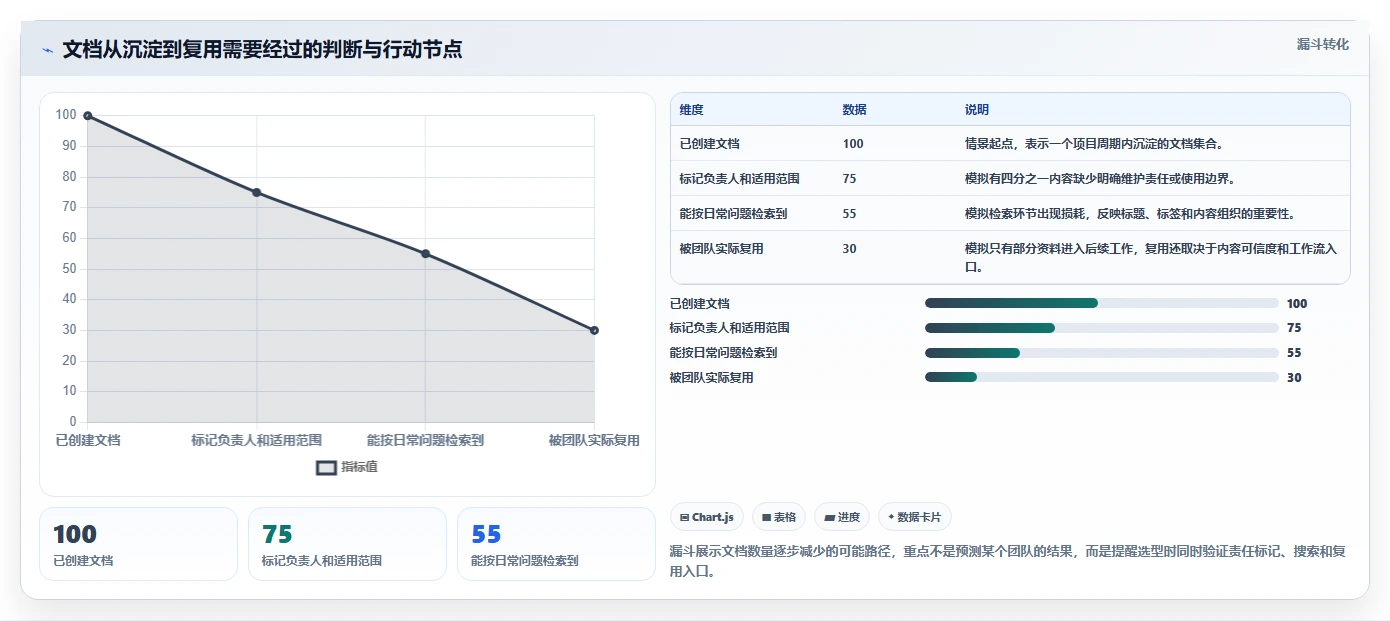
Task: Click the 已创建文档 label in the progress list
Action: pyautogui.click(x=699, y=303)
